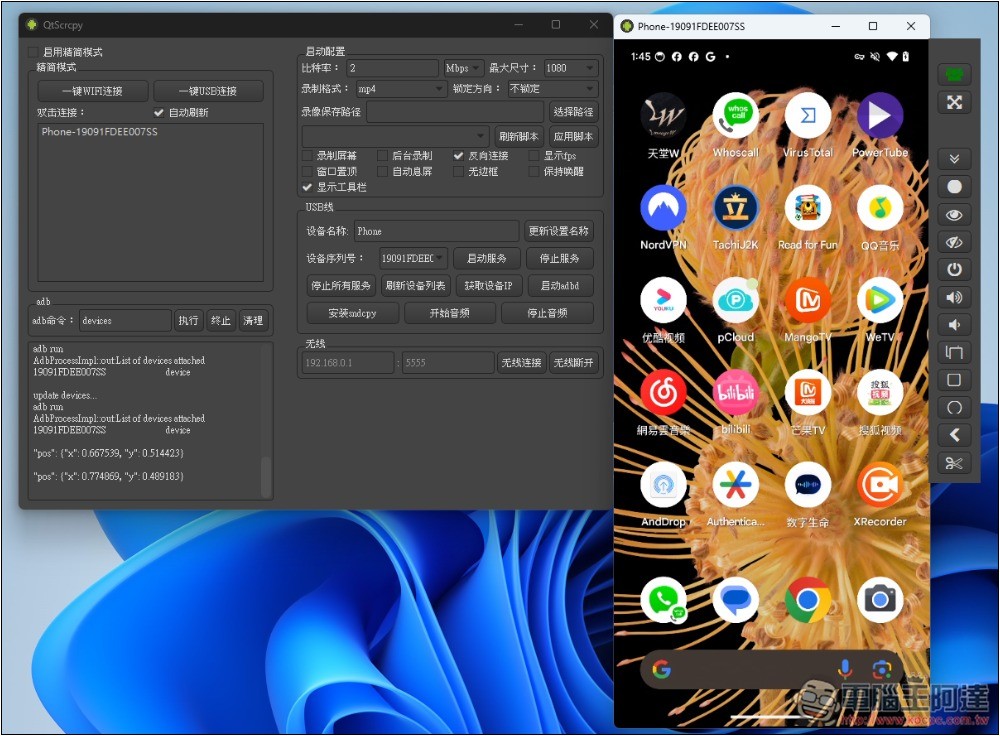Open the 锁定方向 不锁定 dropdown
Image resolution: width=1000 pixels, height=736 pixels.
(553, 89)
